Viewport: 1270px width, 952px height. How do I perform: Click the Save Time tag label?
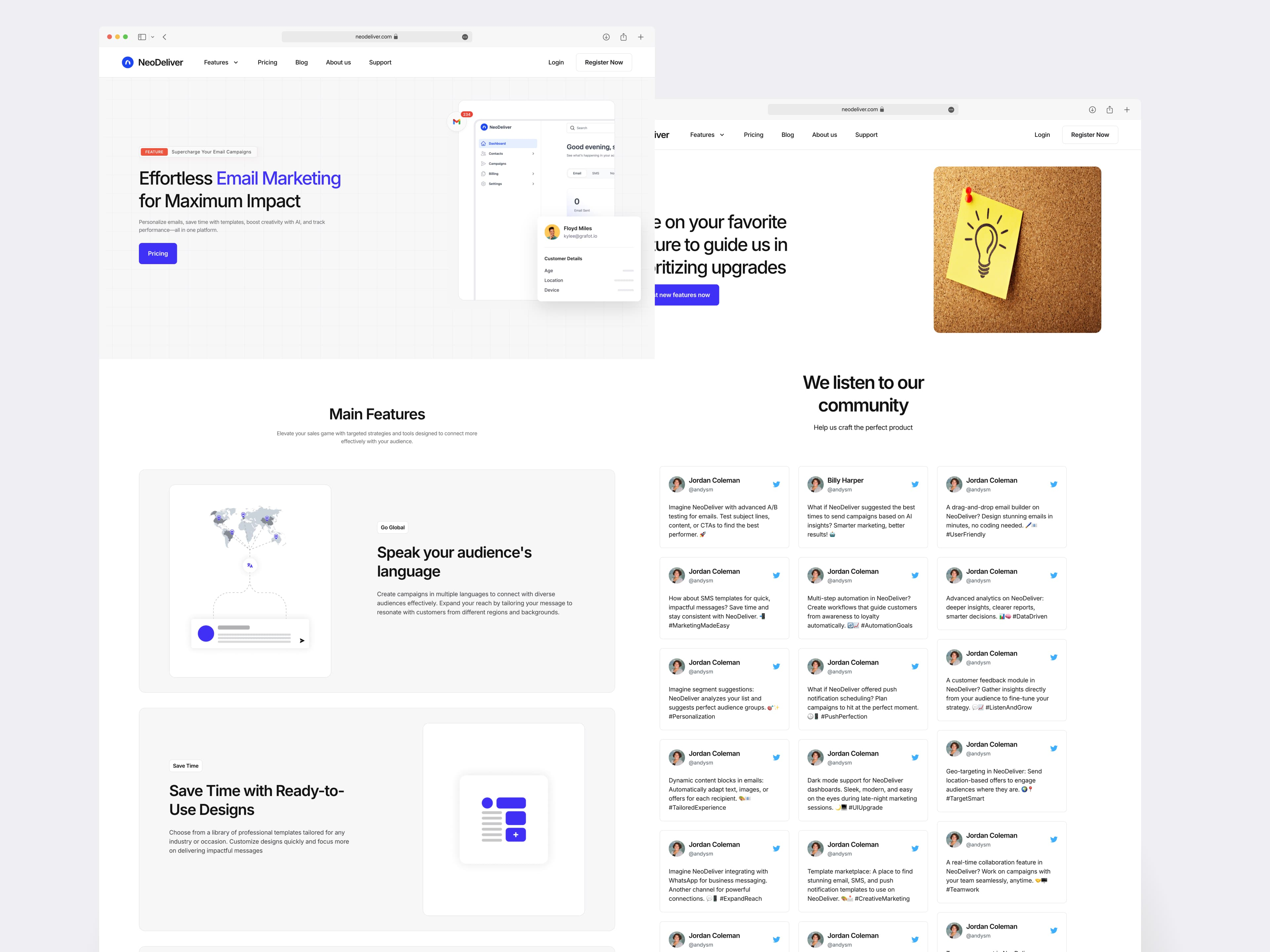pos(186,766)
